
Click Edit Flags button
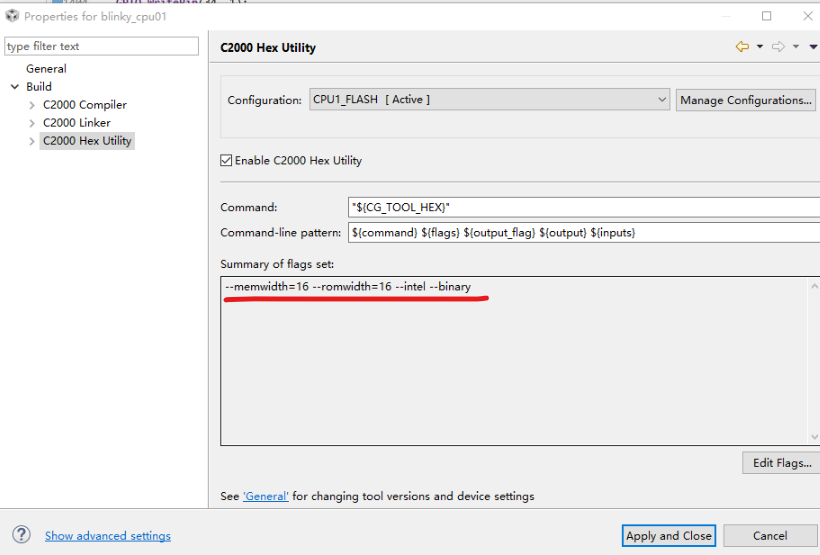tap(781, 463)
